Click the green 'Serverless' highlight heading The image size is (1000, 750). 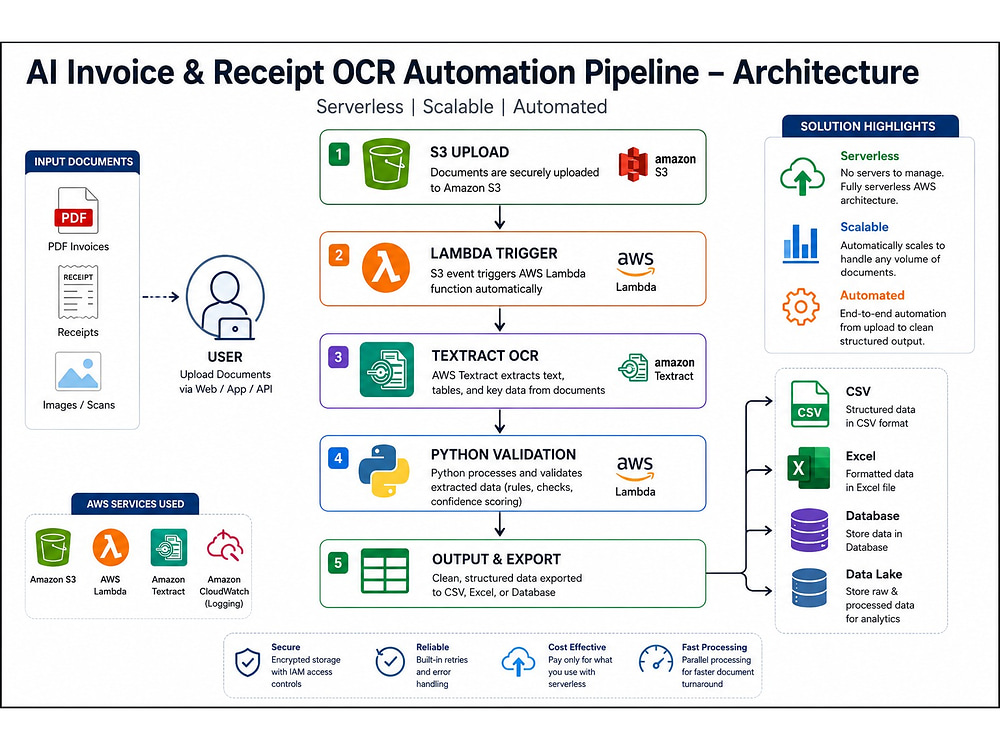click(x=869, y=156)
